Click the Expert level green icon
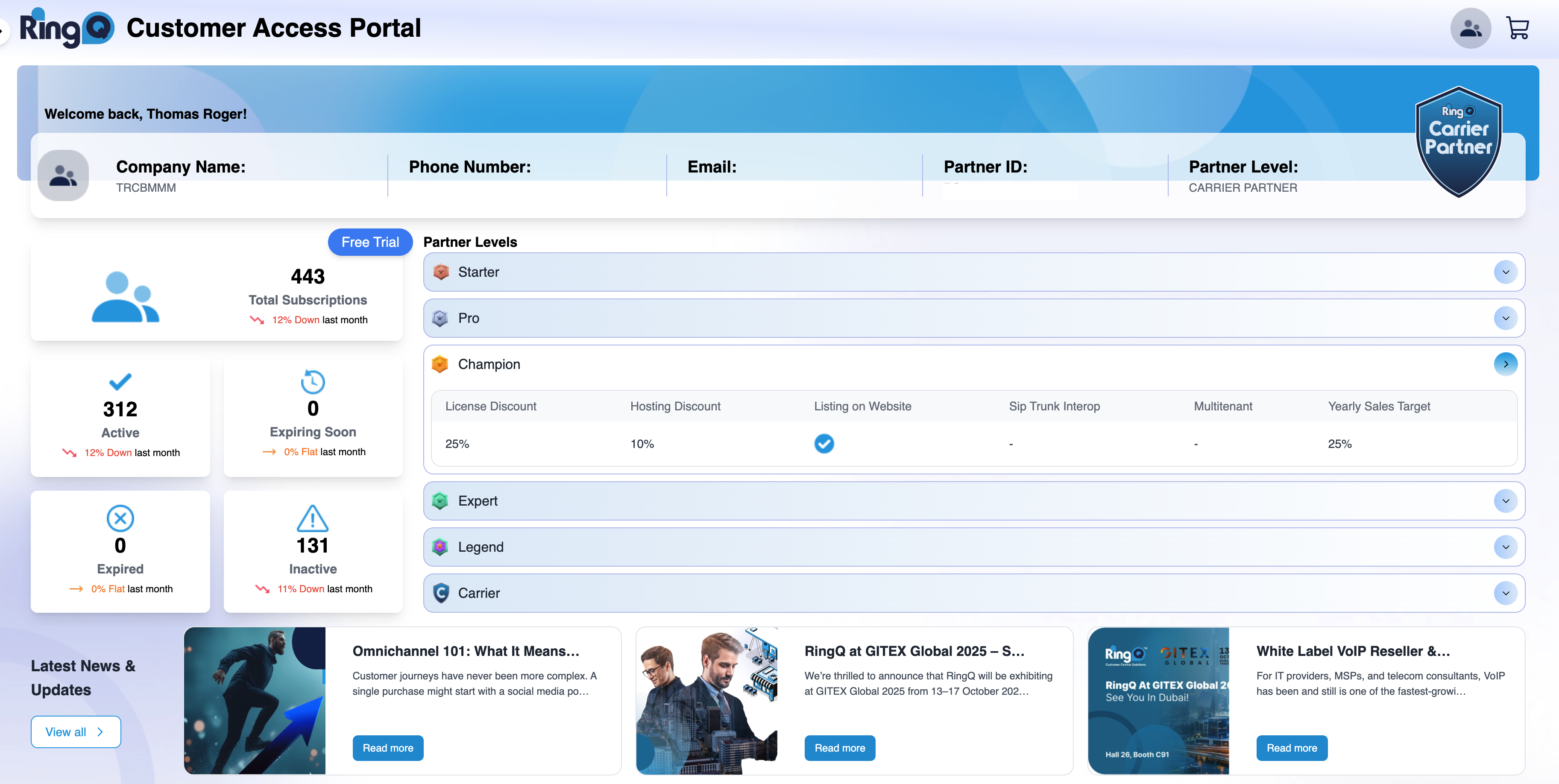Screen dimensions: 1559x784 point(440,501)
